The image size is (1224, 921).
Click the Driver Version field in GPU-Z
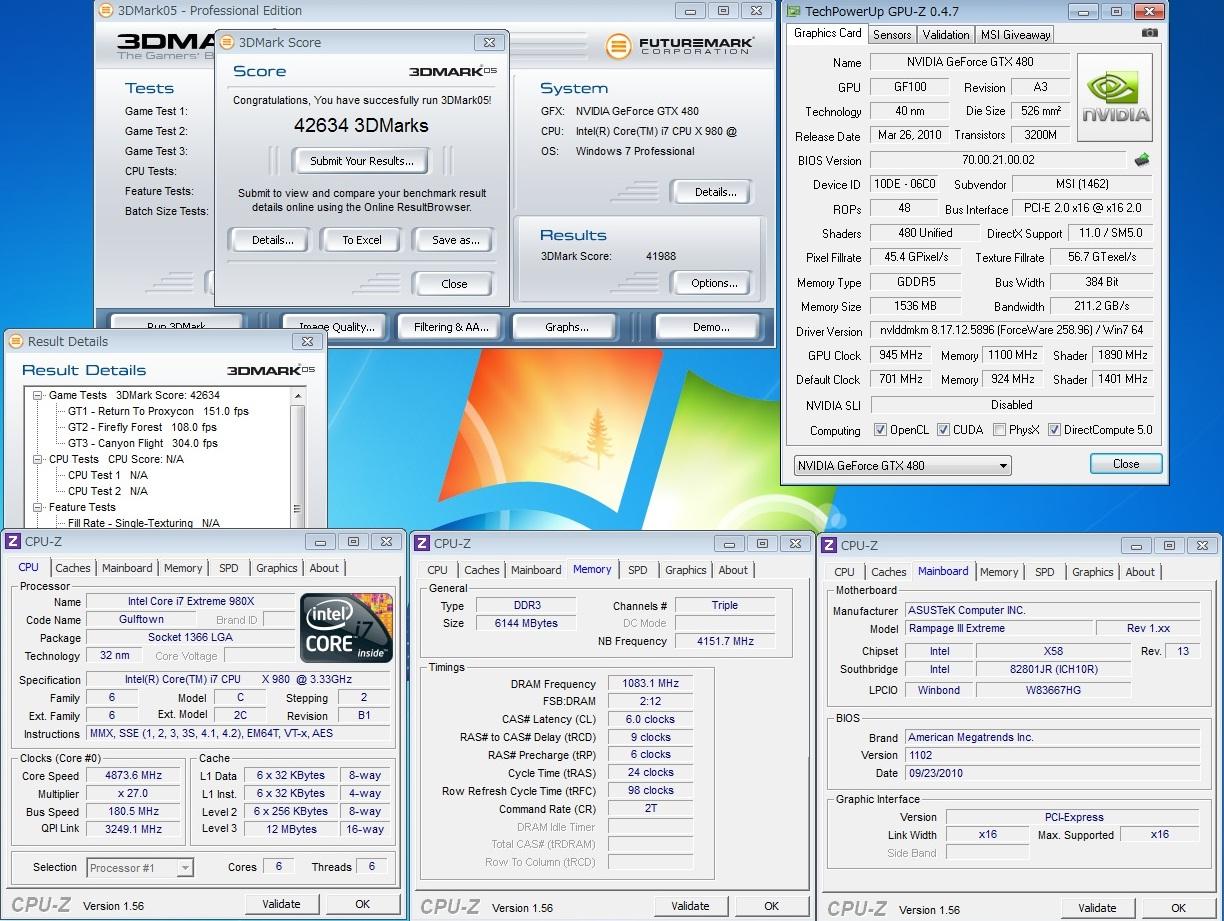coord(1012,330)
